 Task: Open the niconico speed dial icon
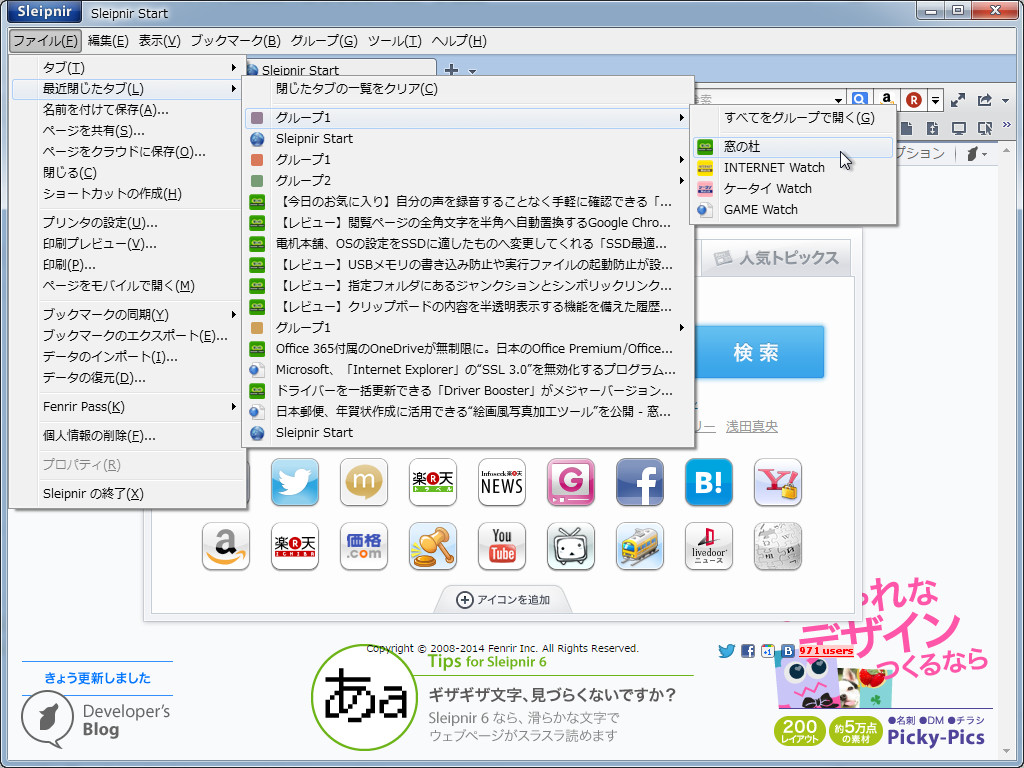pos(570,547)
